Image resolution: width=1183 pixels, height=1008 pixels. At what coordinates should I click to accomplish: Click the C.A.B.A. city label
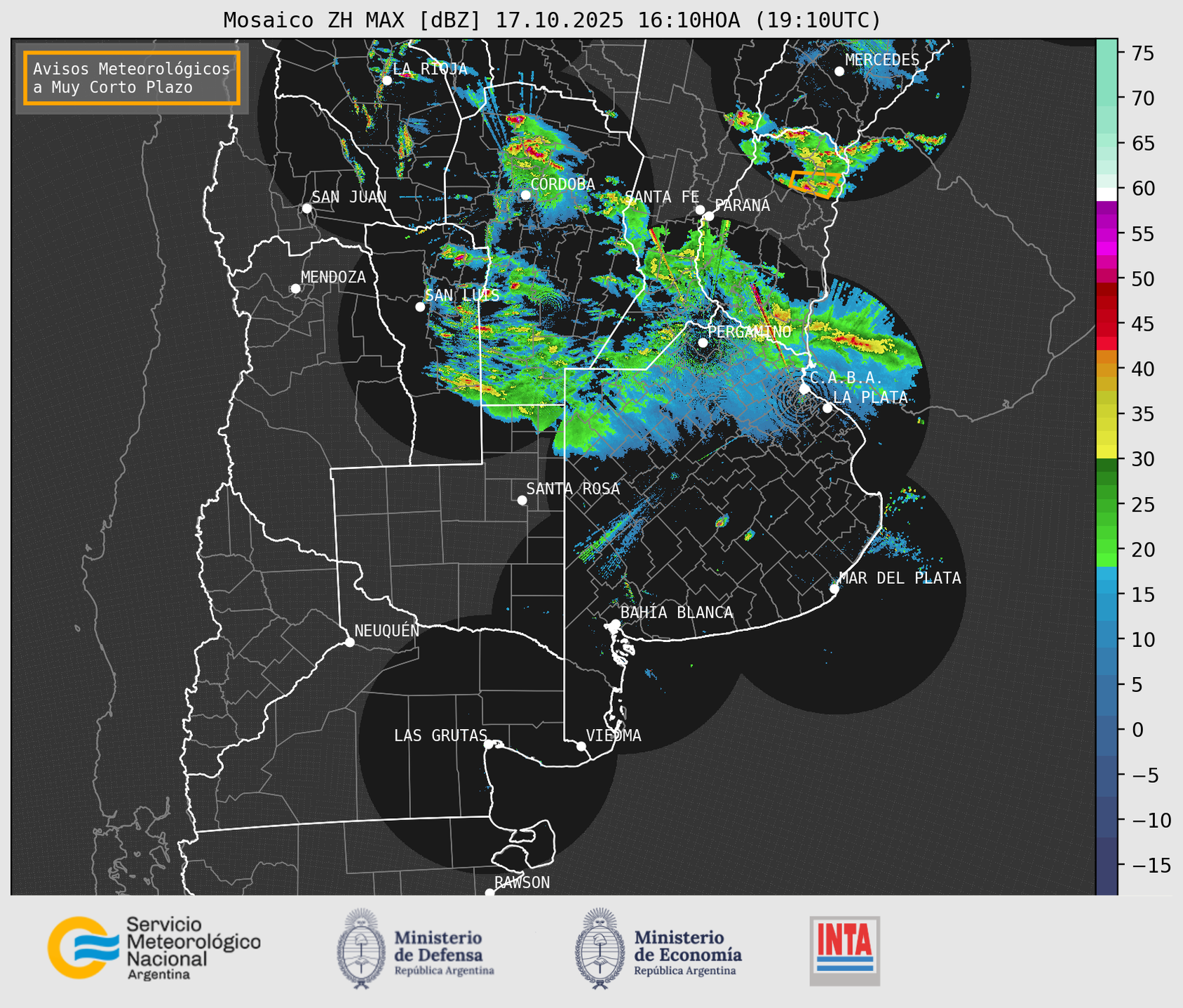(846, 378)
